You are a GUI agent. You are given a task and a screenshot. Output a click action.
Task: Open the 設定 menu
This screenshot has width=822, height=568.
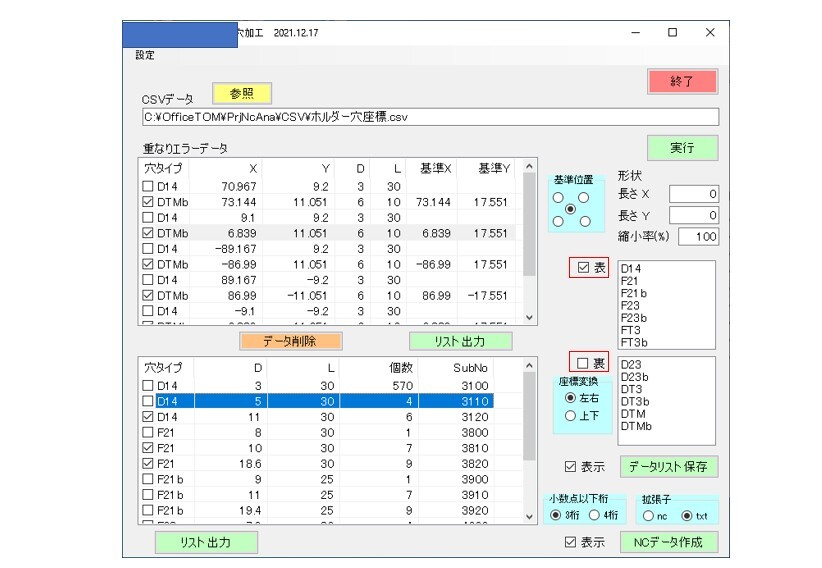click(146, 55)
